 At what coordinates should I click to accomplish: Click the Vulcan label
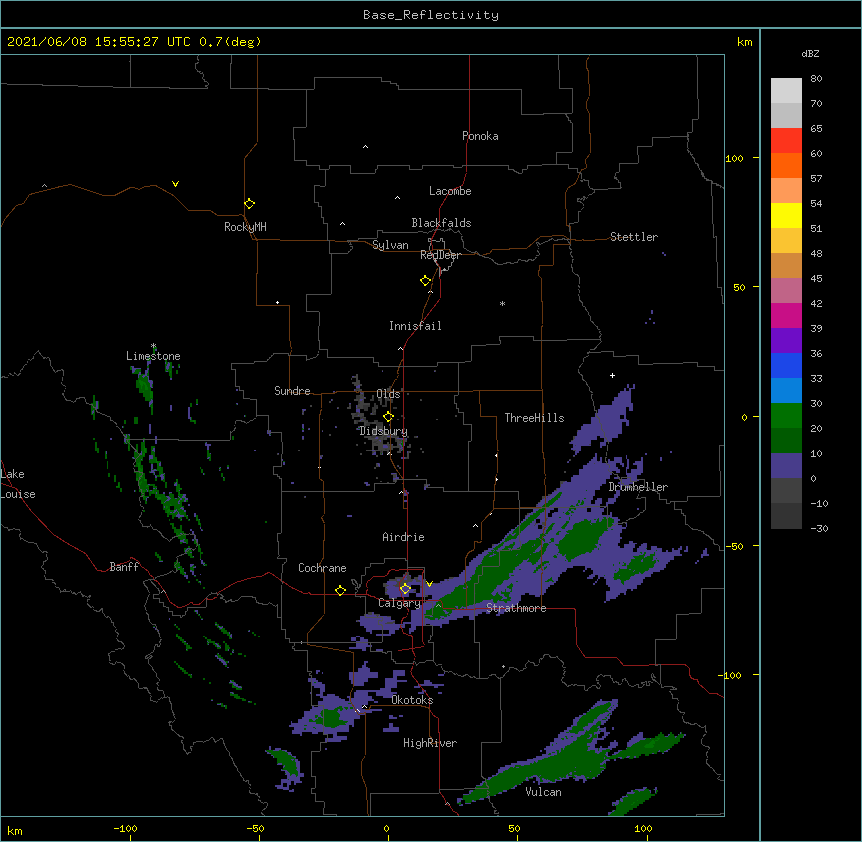(543, 792)
